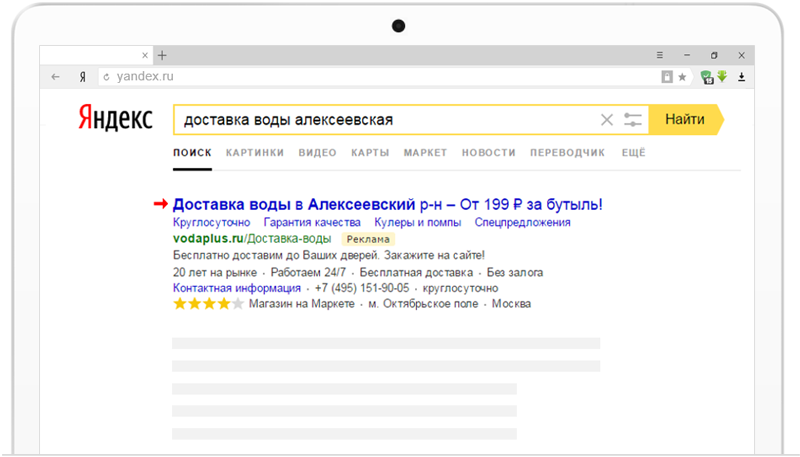Click the text 20 лет на рынке
The height and width of the screenshot is (457, 800).
point(215,272)
